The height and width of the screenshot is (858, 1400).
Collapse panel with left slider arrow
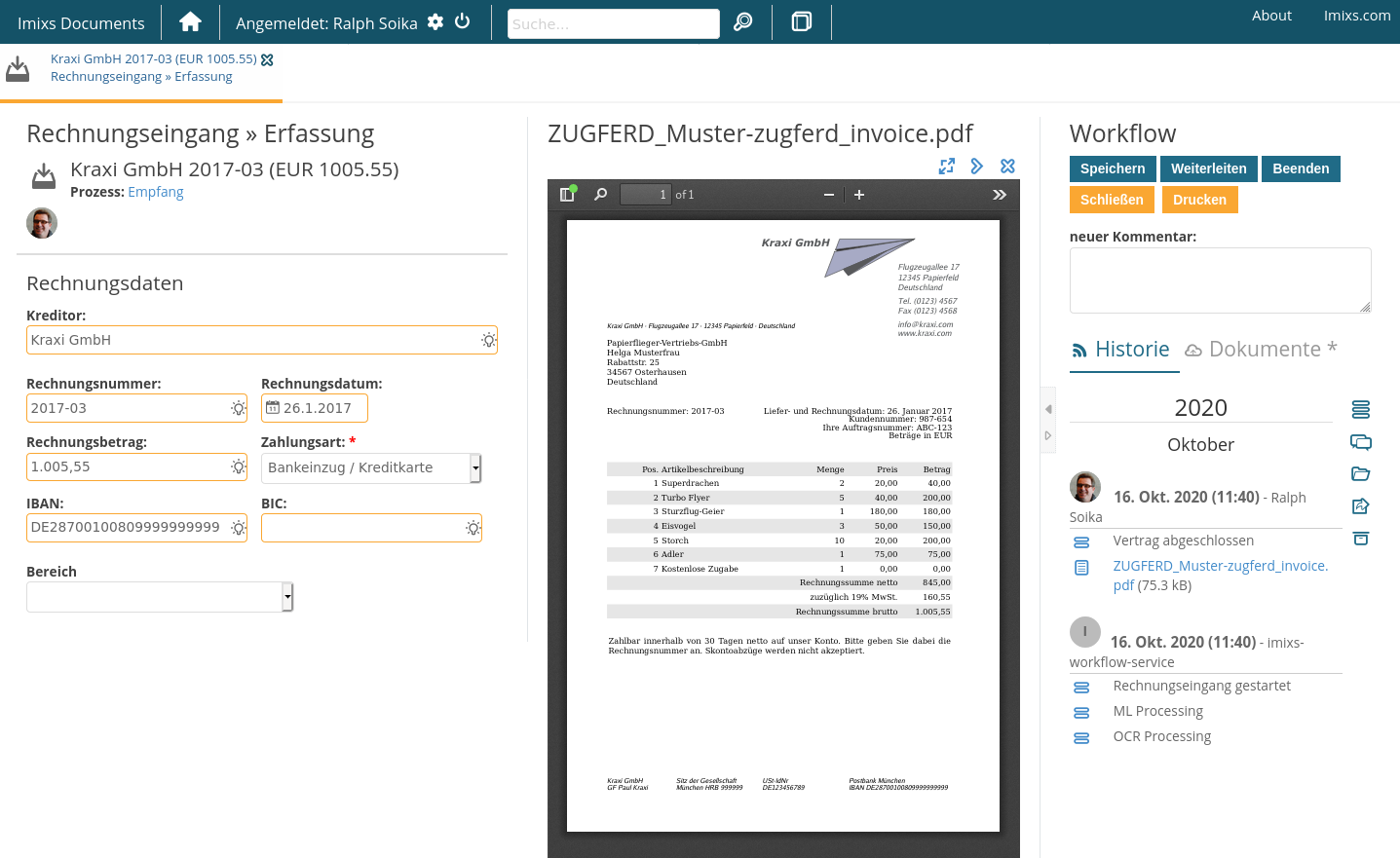1048,409
